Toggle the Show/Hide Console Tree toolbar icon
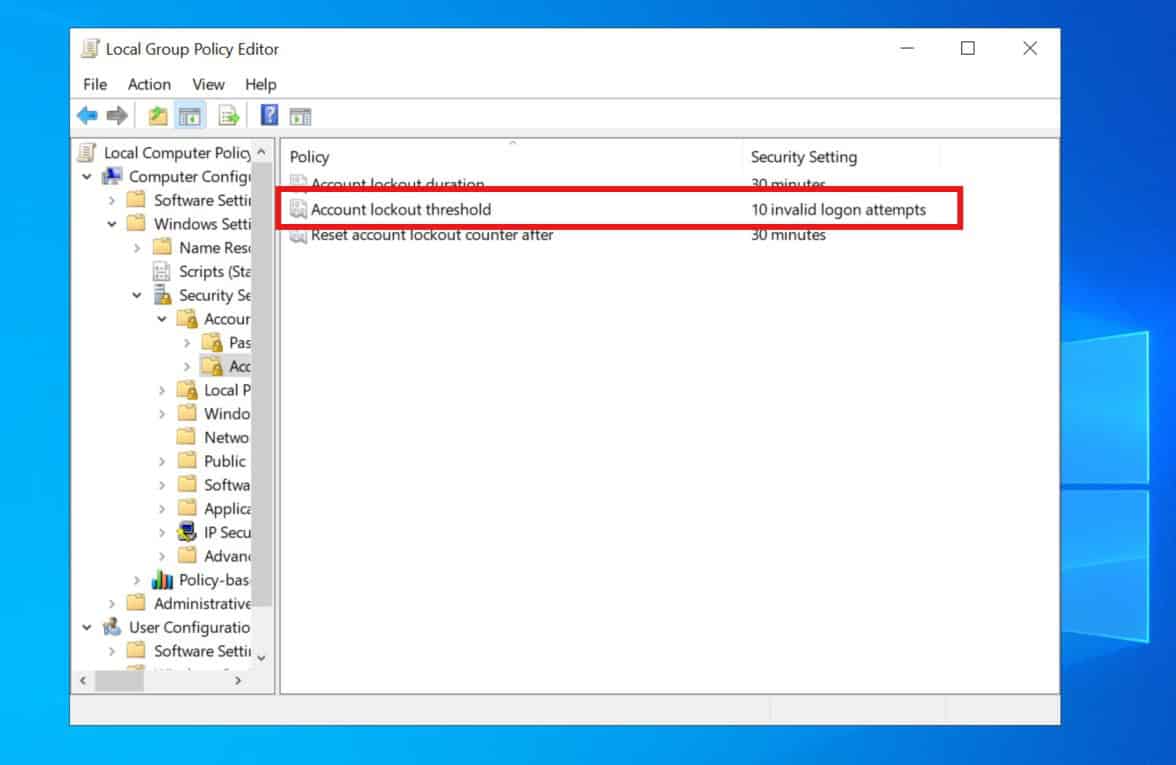This screenshot has width=1176, height=765. pyautogui.click(x=189, y=116)
